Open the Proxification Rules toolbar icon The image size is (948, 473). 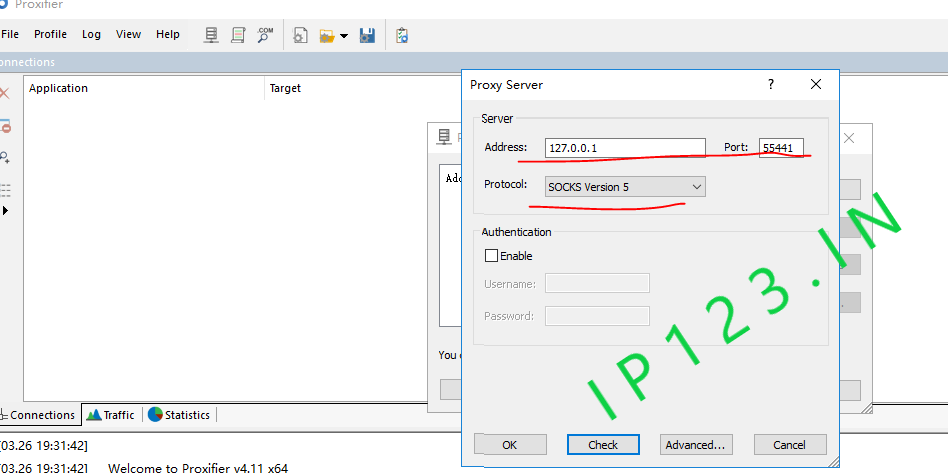pyautogui.click(x=238, y=35)
